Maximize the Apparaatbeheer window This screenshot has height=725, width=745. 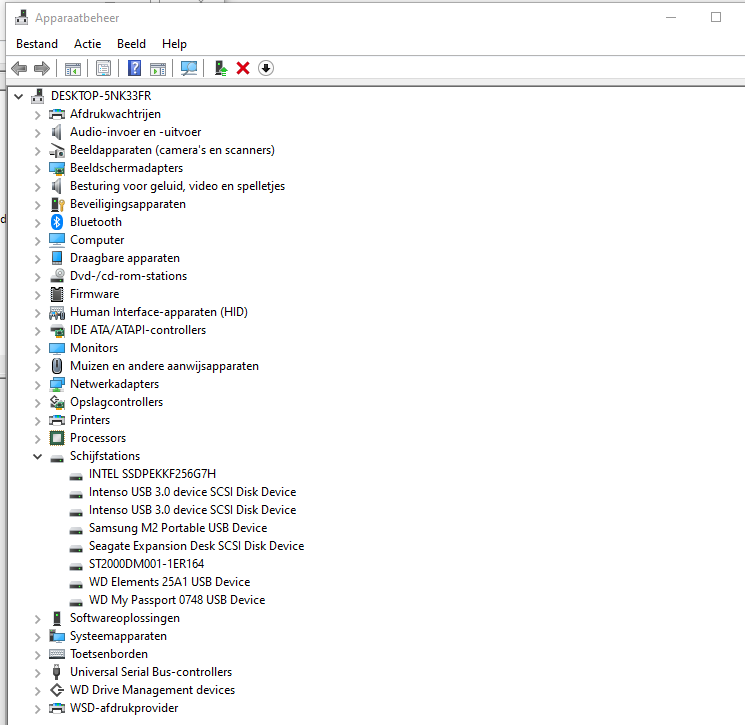pos(716,18)
